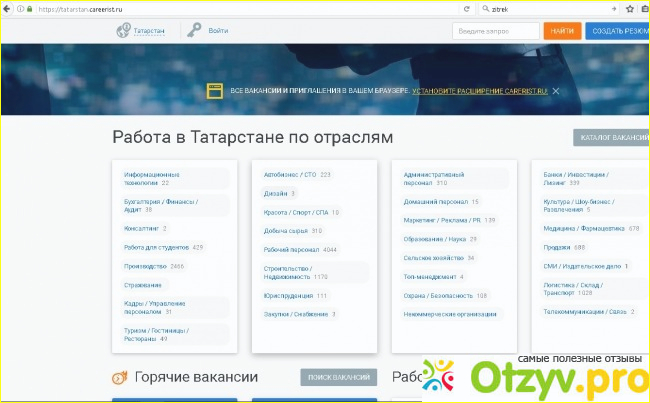Click the key icon beside Войти
The image size is (650, 403).
193,31
